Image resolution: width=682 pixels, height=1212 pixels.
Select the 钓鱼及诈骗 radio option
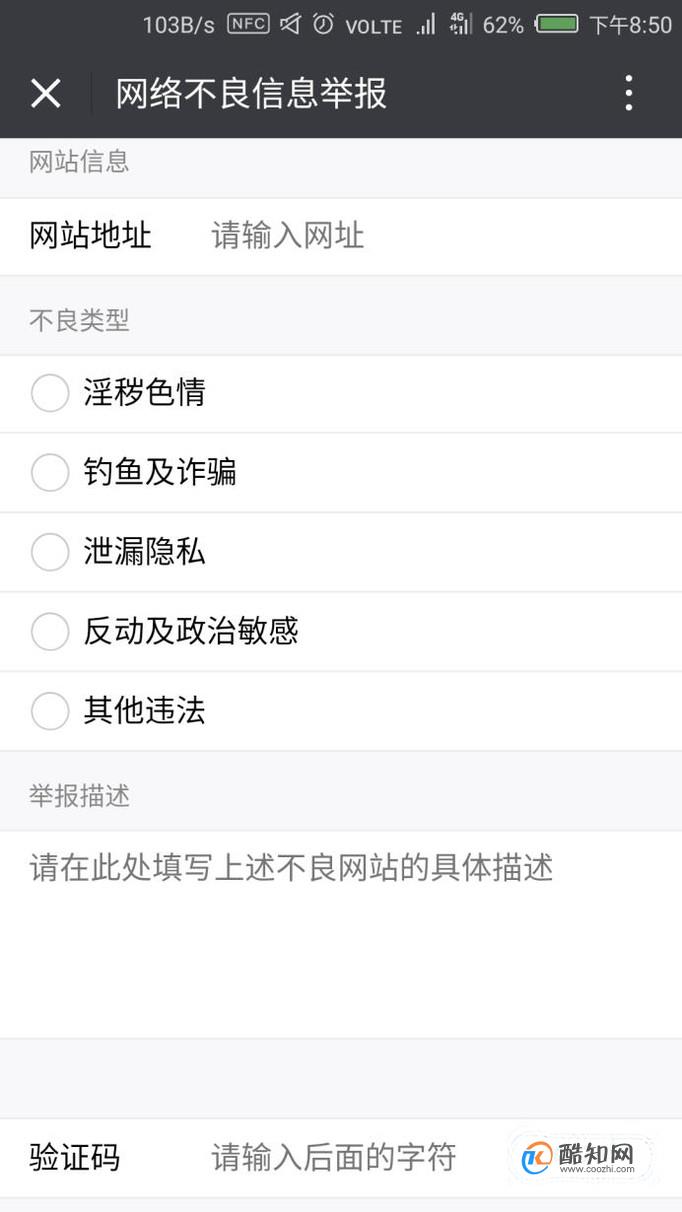pos(50,472)
